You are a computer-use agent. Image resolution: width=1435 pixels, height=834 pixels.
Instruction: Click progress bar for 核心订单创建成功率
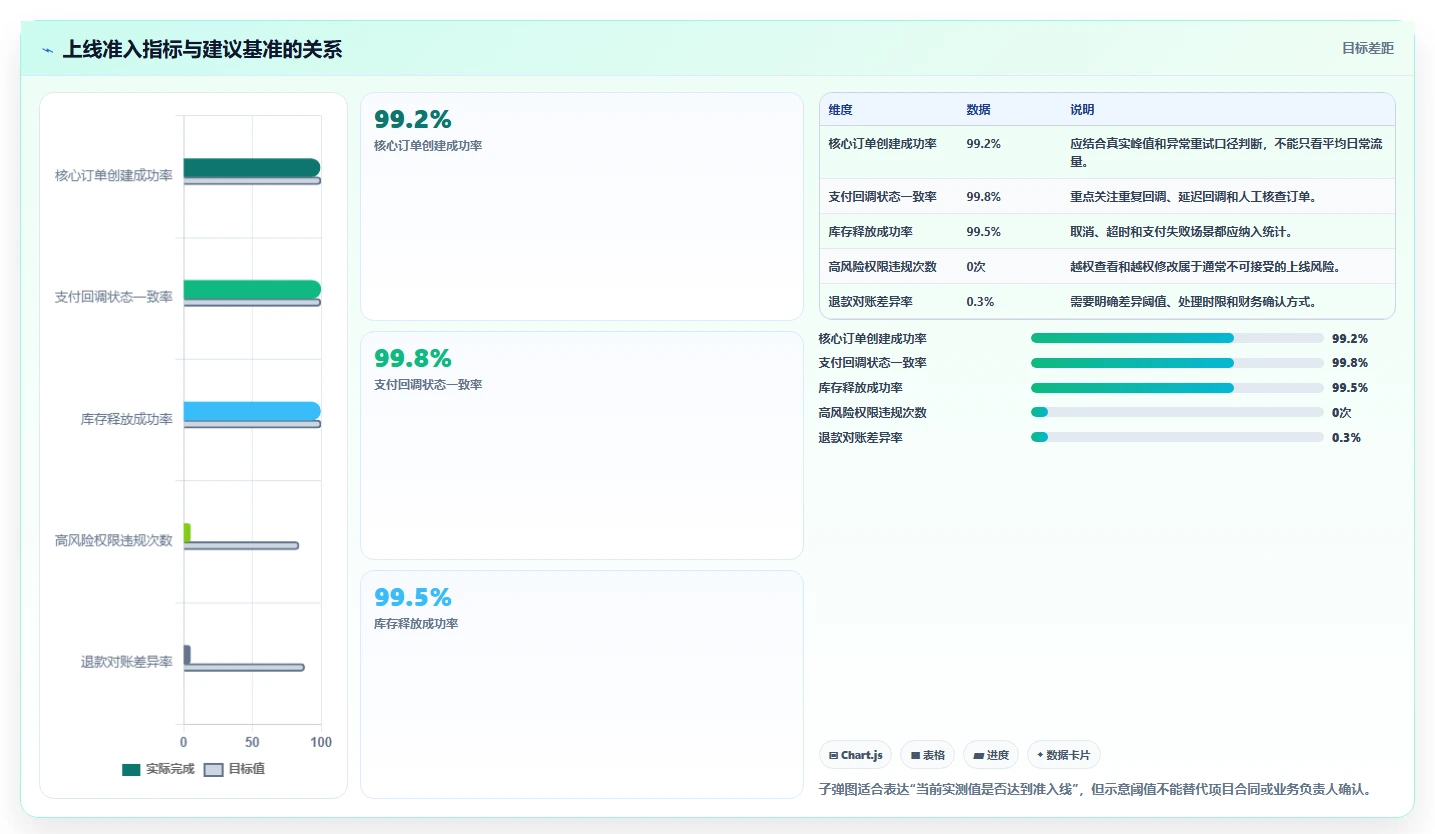coord(1177,338)
